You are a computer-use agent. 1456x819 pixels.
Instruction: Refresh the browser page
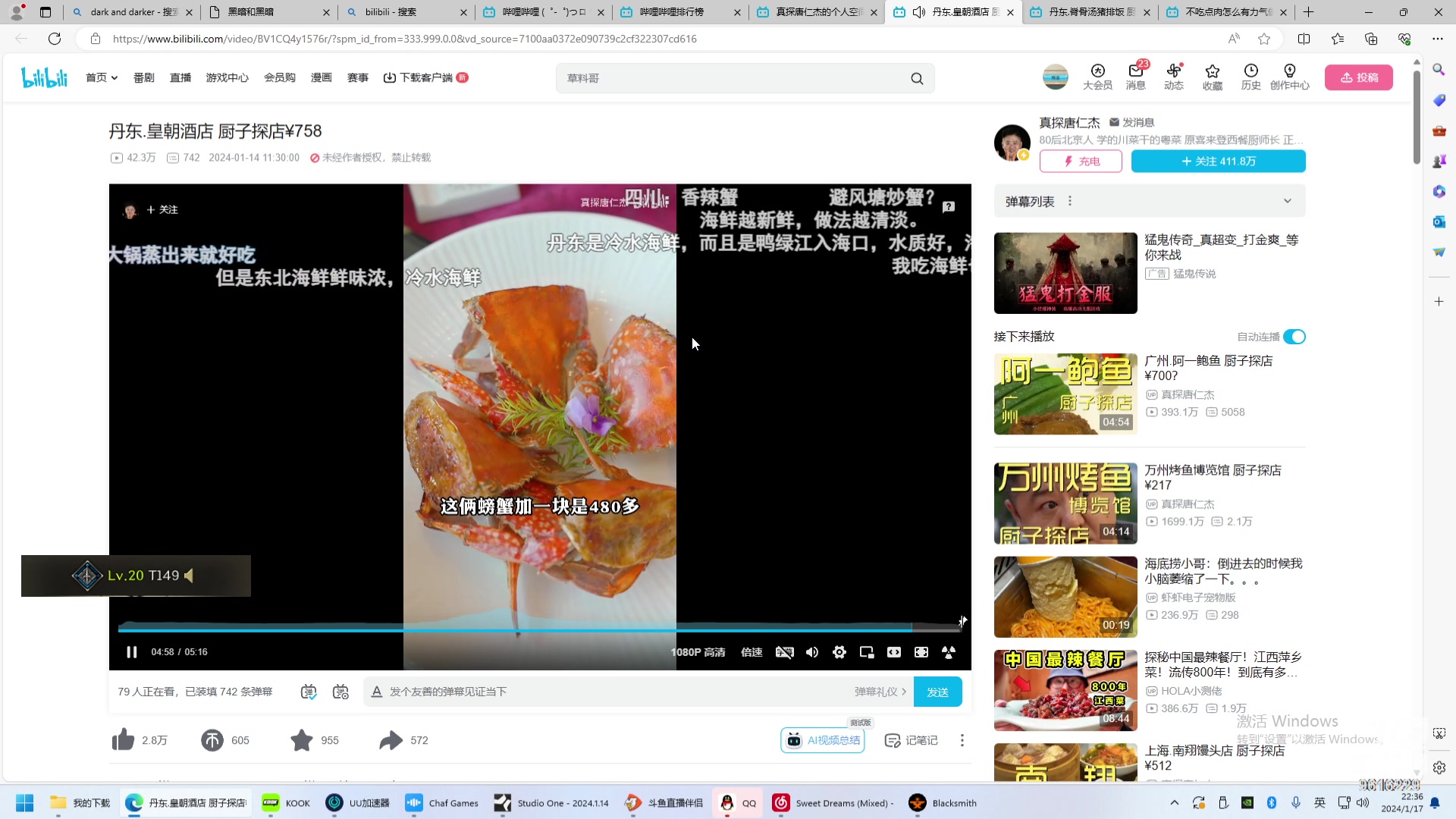pyautogui.click(x=55, y=39)
